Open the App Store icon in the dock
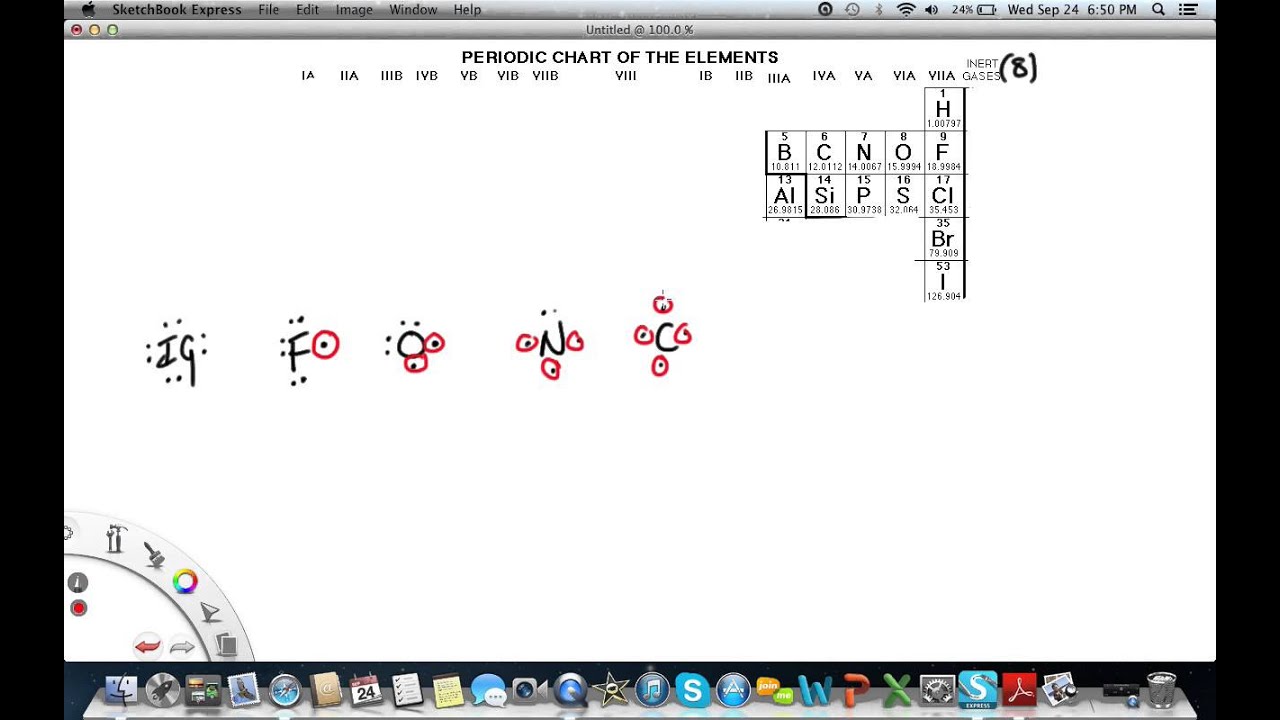This screenshot has height=720, width=1280. (733, 690)
